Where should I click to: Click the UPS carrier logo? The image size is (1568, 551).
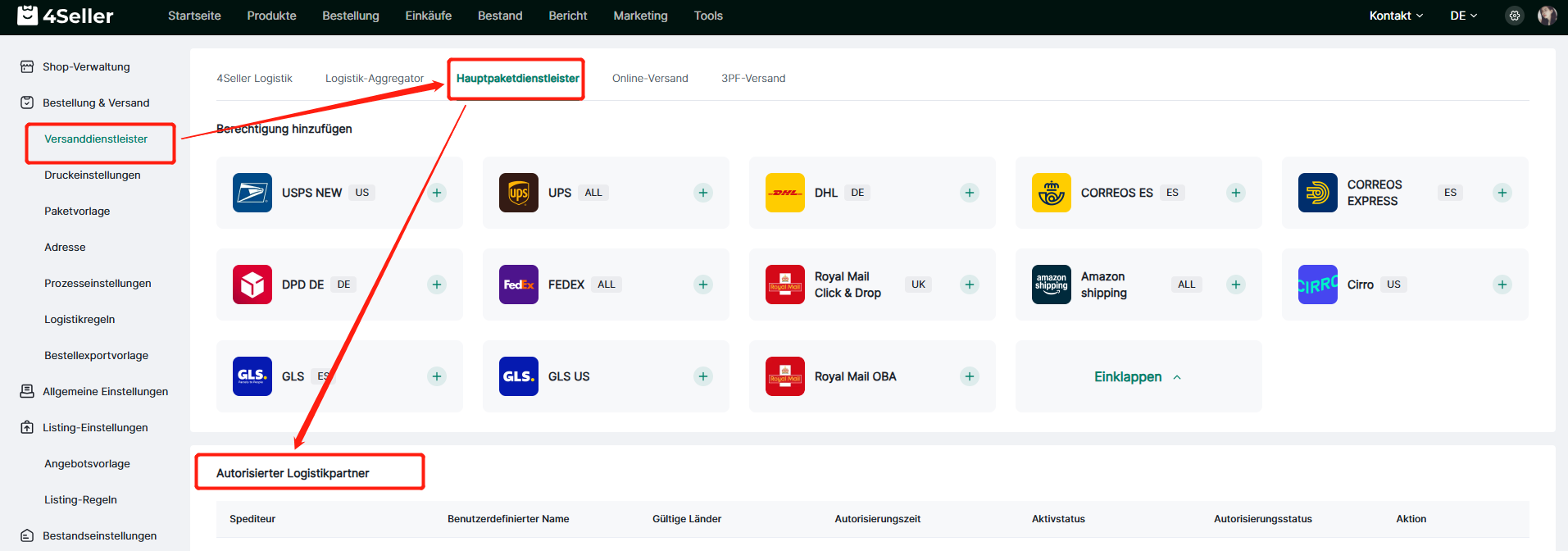pyautogui.click(x=519, y=193)
